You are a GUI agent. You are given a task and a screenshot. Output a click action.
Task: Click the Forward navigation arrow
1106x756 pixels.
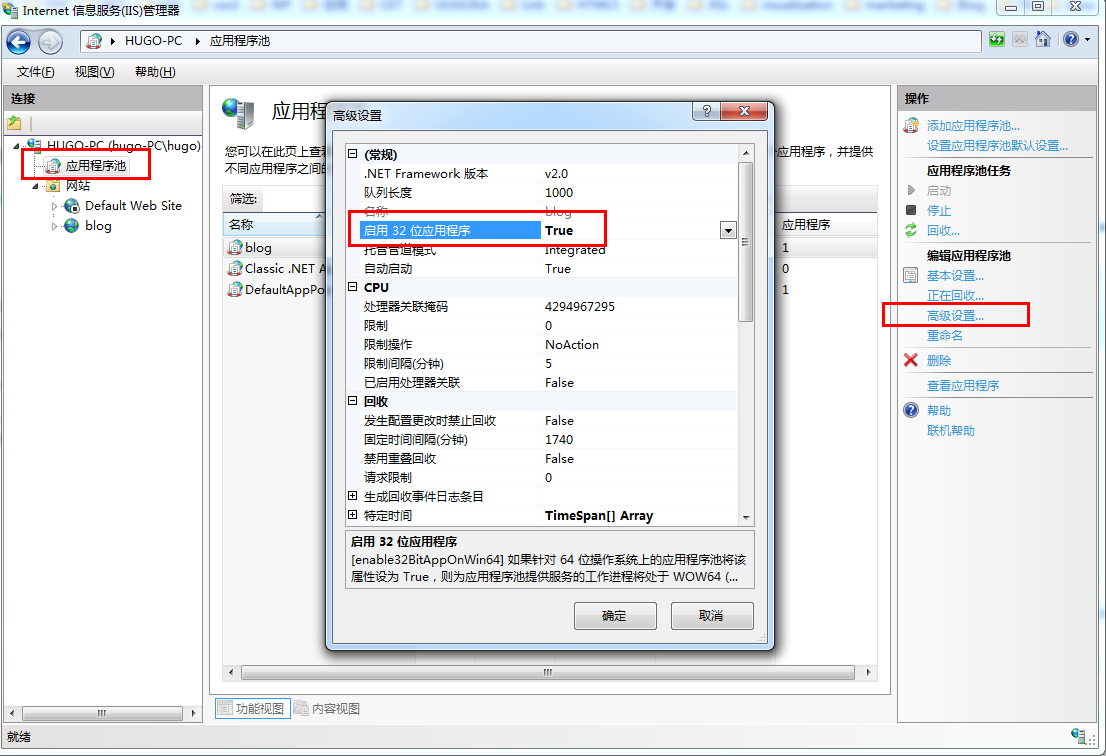pos(49,42)
